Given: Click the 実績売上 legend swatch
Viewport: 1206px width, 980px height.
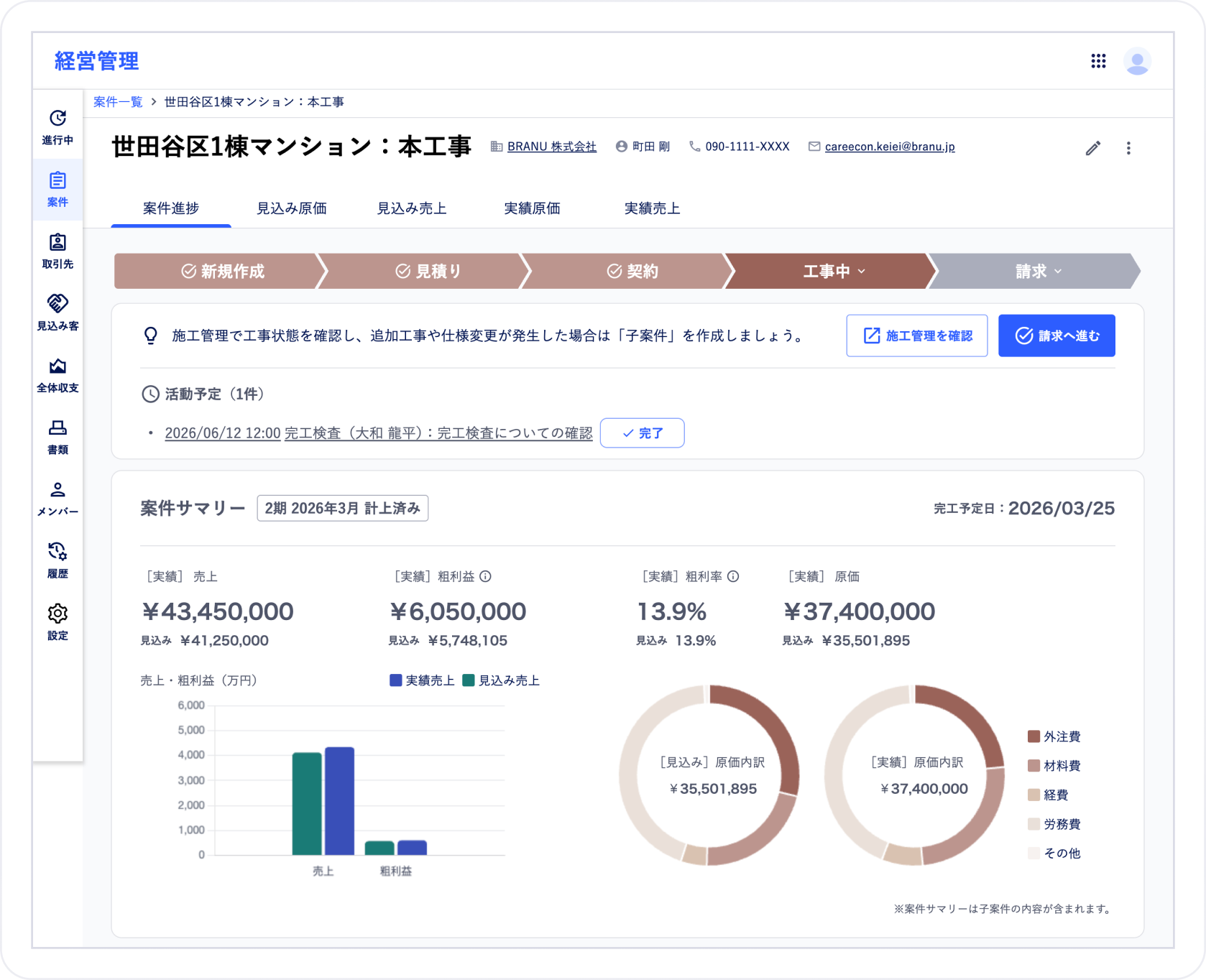Looking at the screenshot, I should 395,680.
